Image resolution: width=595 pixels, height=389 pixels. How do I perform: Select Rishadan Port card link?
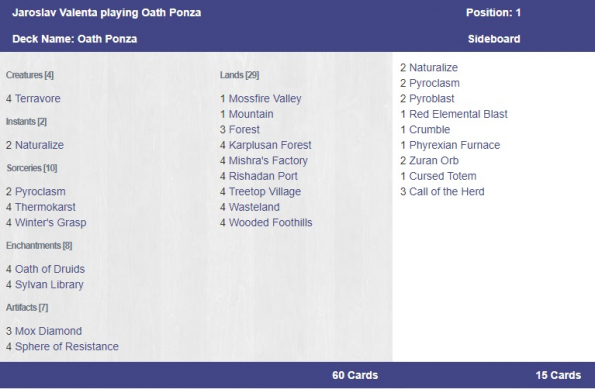263,176
